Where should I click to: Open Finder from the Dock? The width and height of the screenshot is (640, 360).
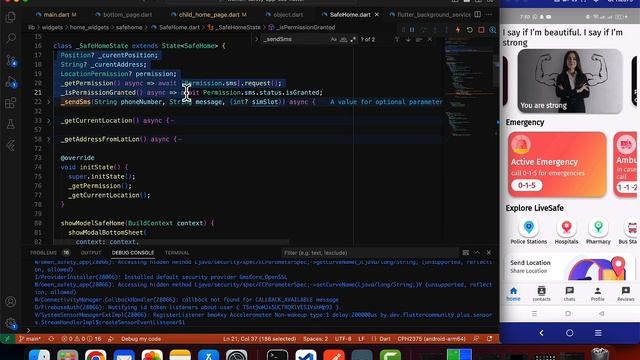pyautogui.click(x=39, y=355)
